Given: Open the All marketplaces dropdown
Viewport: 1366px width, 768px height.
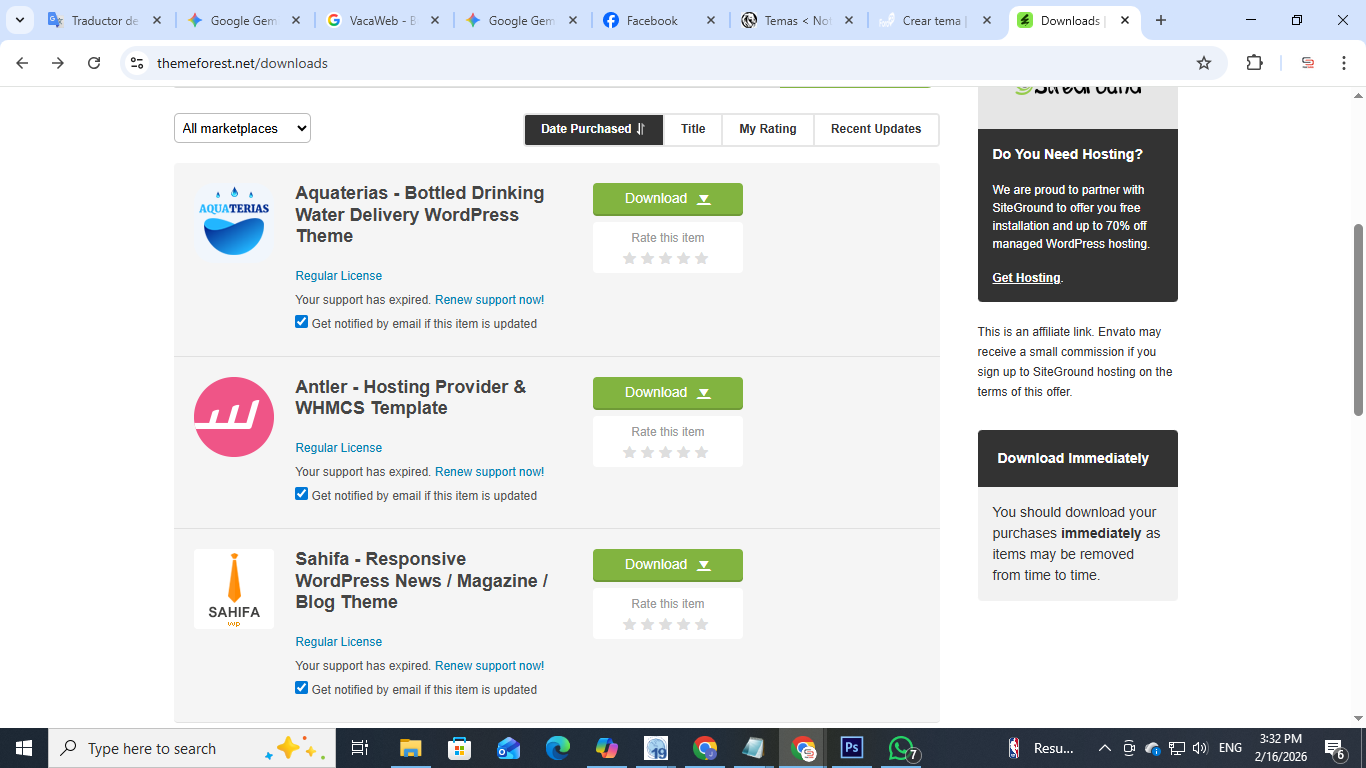Looking at the screenshot, I should [242, 128].
